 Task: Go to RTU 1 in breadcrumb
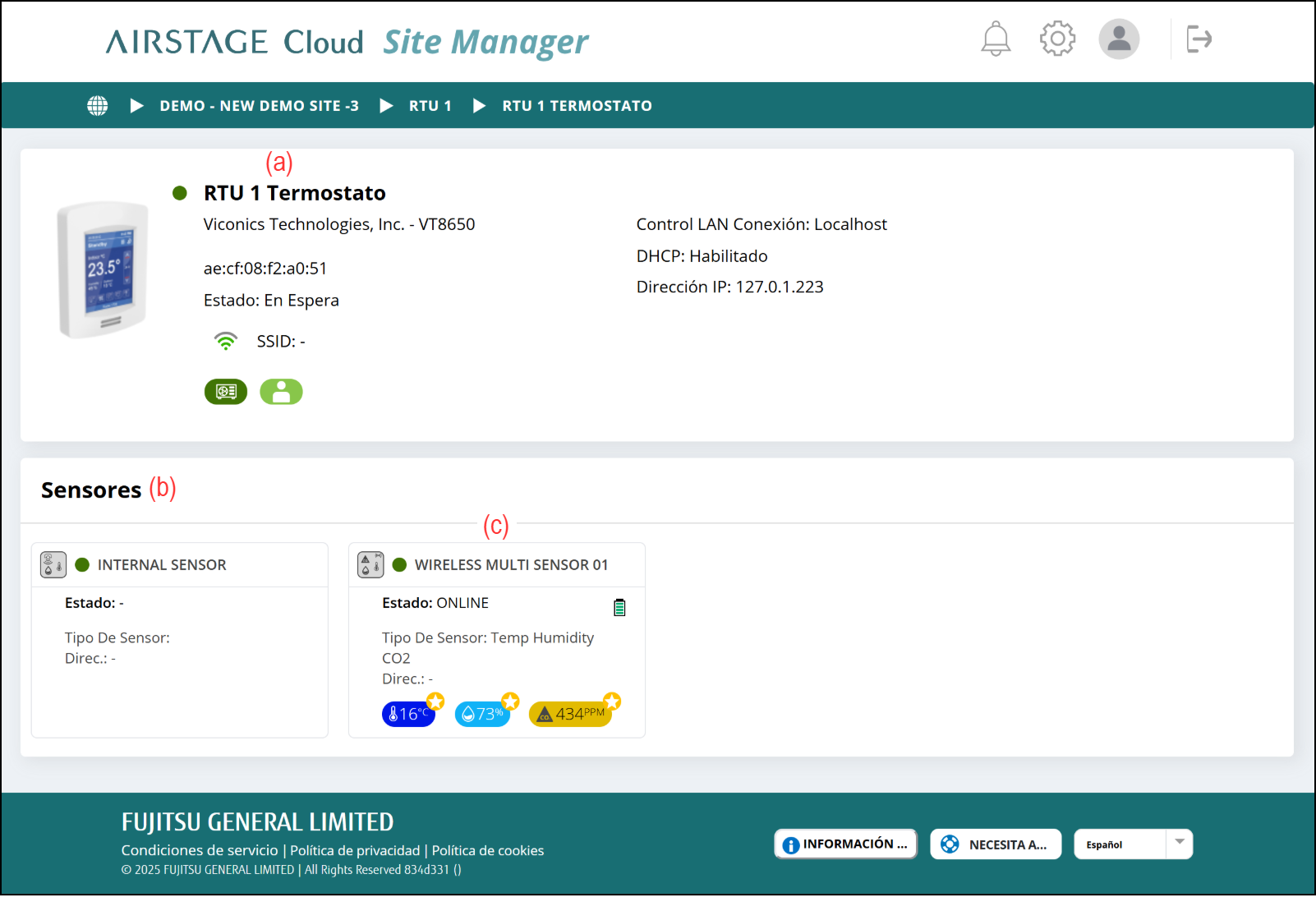430,106
